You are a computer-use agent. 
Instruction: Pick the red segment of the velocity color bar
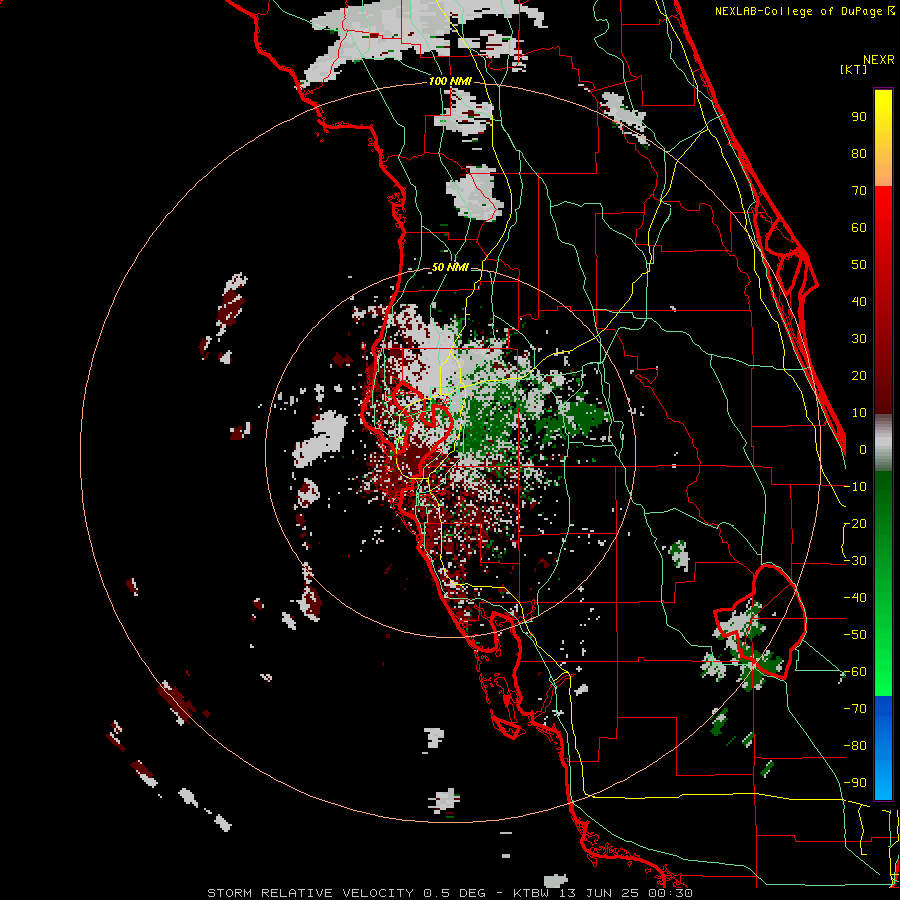pos(883,300)
